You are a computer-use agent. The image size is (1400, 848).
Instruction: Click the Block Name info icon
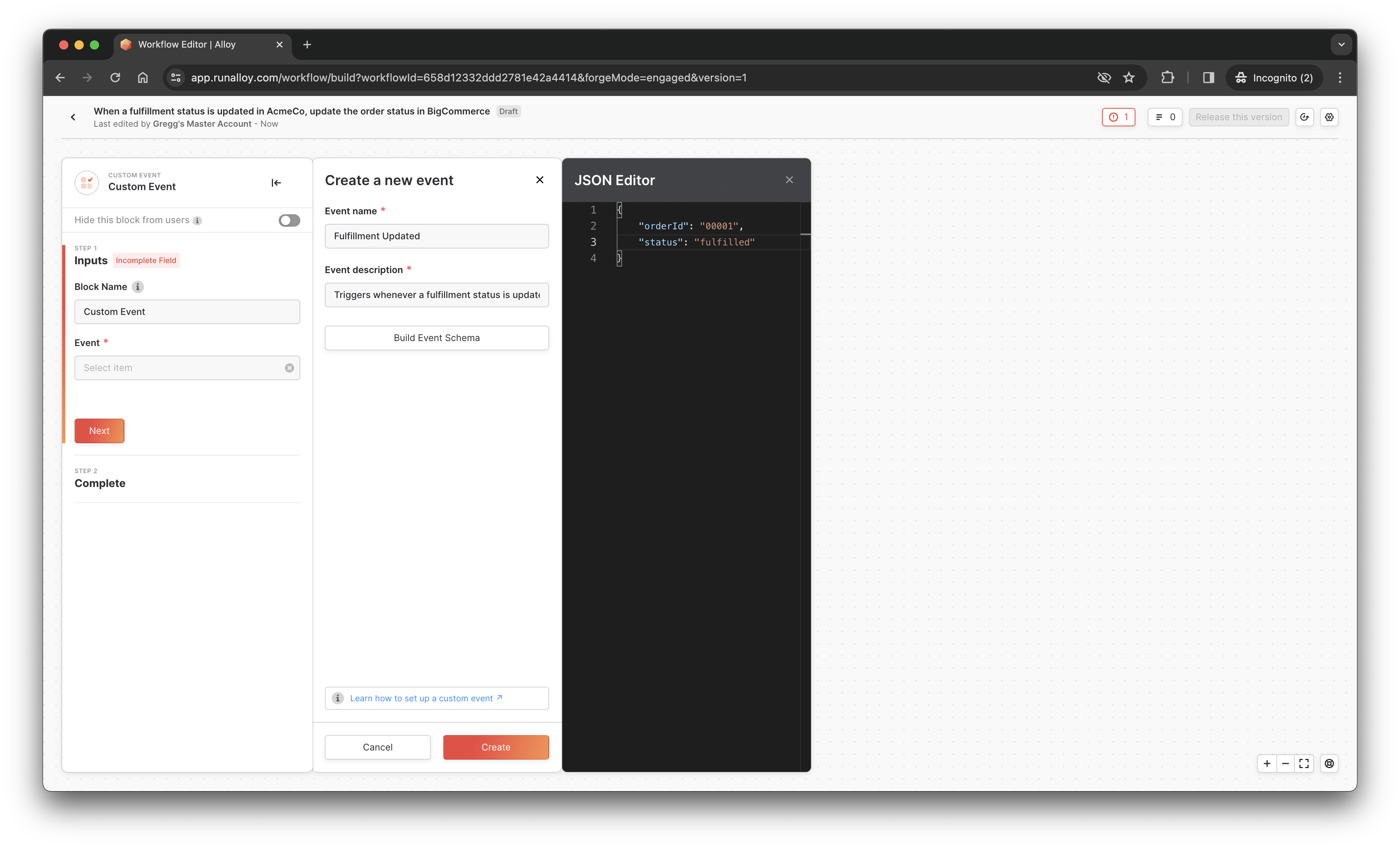pyautogui.click(x=137, y=287)
